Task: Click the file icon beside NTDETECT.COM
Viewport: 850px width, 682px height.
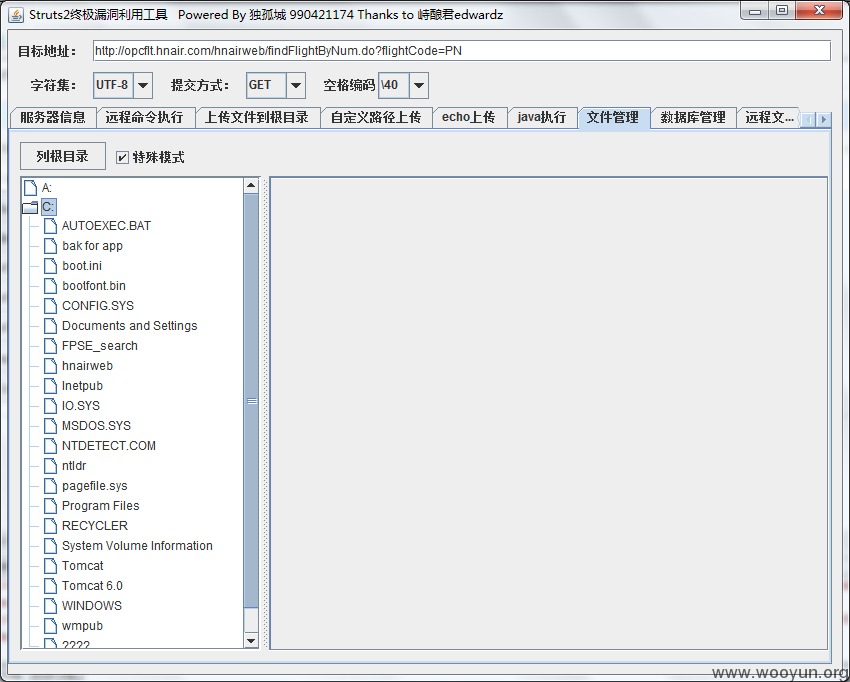Action: click(50, 446)
